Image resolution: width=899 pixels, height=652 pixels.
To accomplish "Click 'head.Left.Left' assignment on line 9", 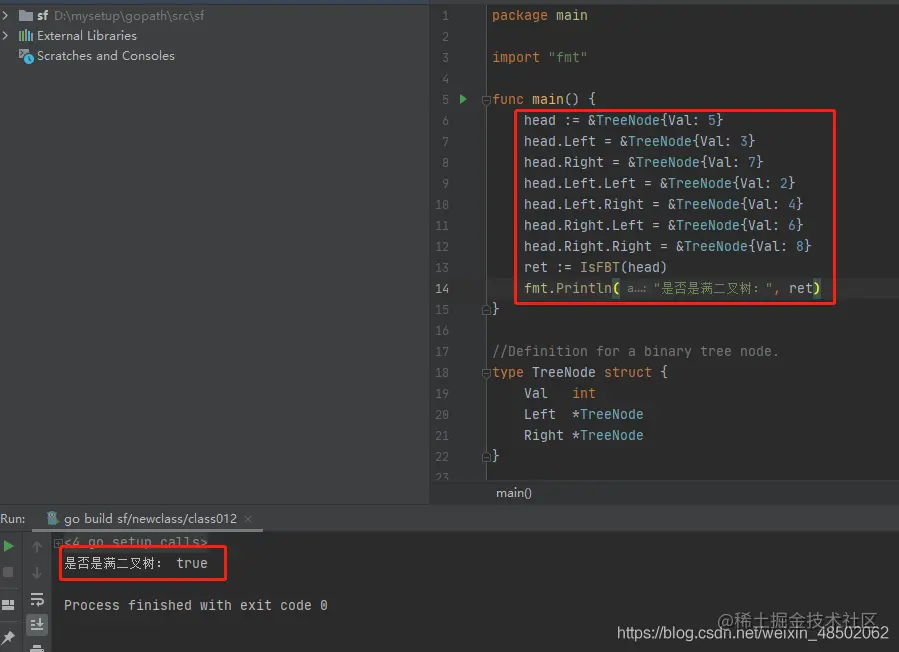I will point(659,184).
